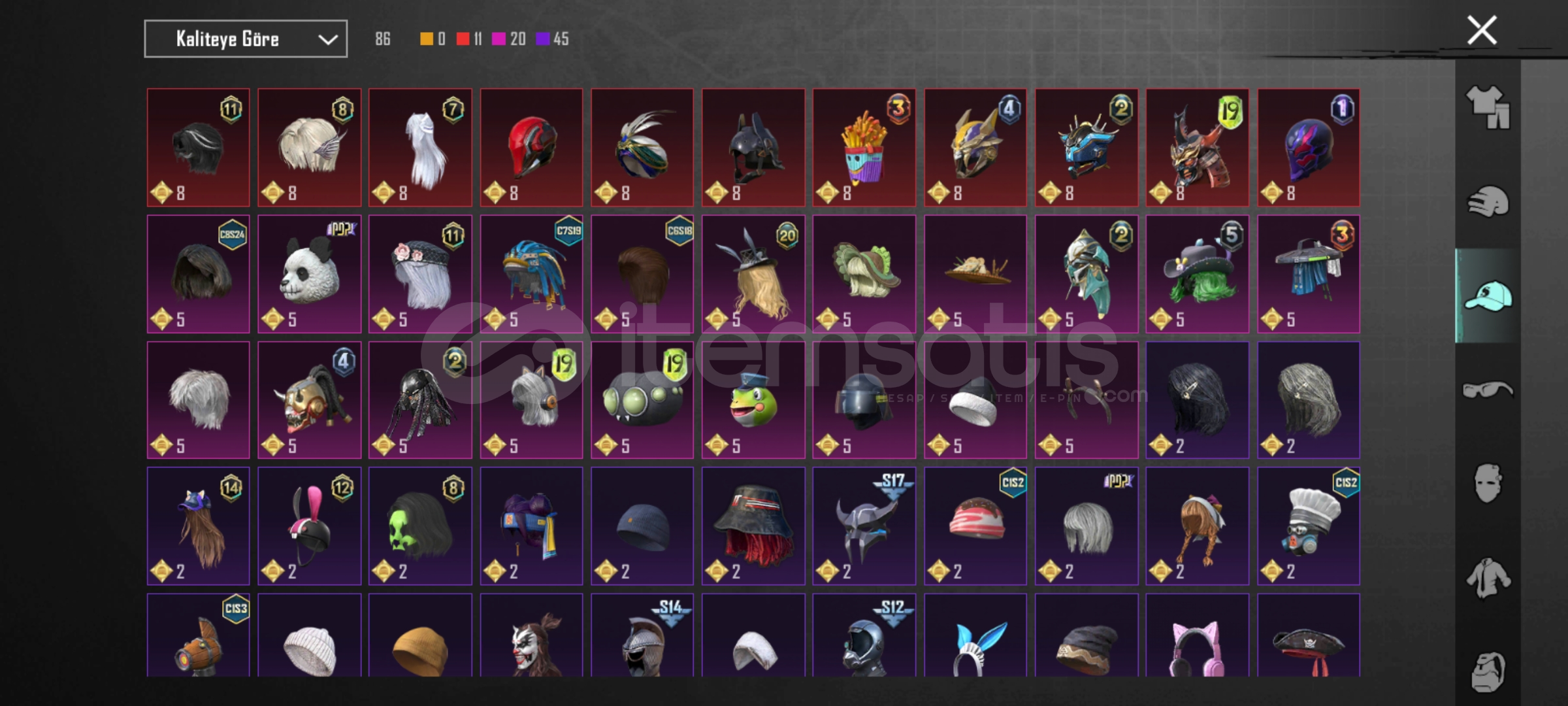This screenshot has height=706, width=1568.
Task: Select the panda head item
Action: coord(310,274)
